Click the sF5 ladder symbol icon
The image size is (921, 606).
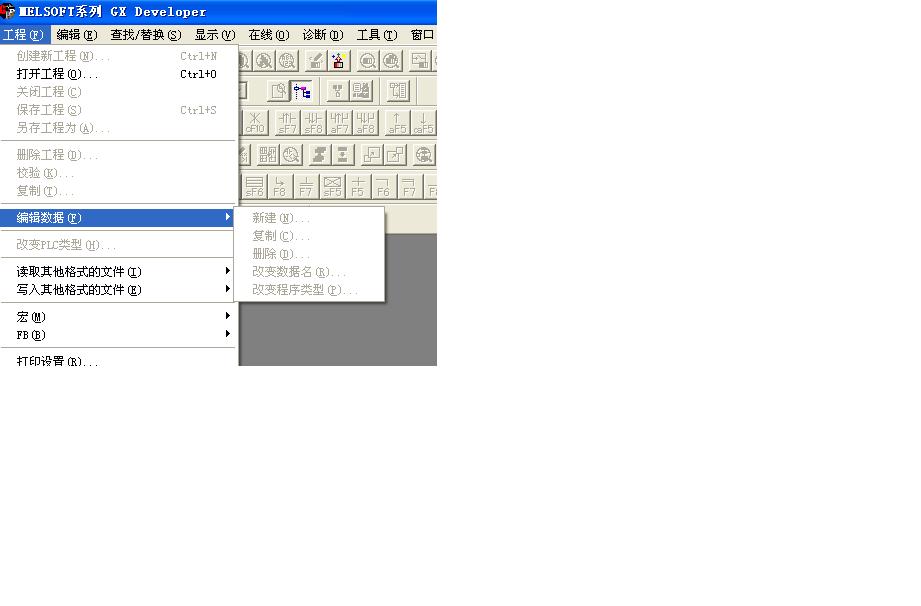(x=332, y=186)
